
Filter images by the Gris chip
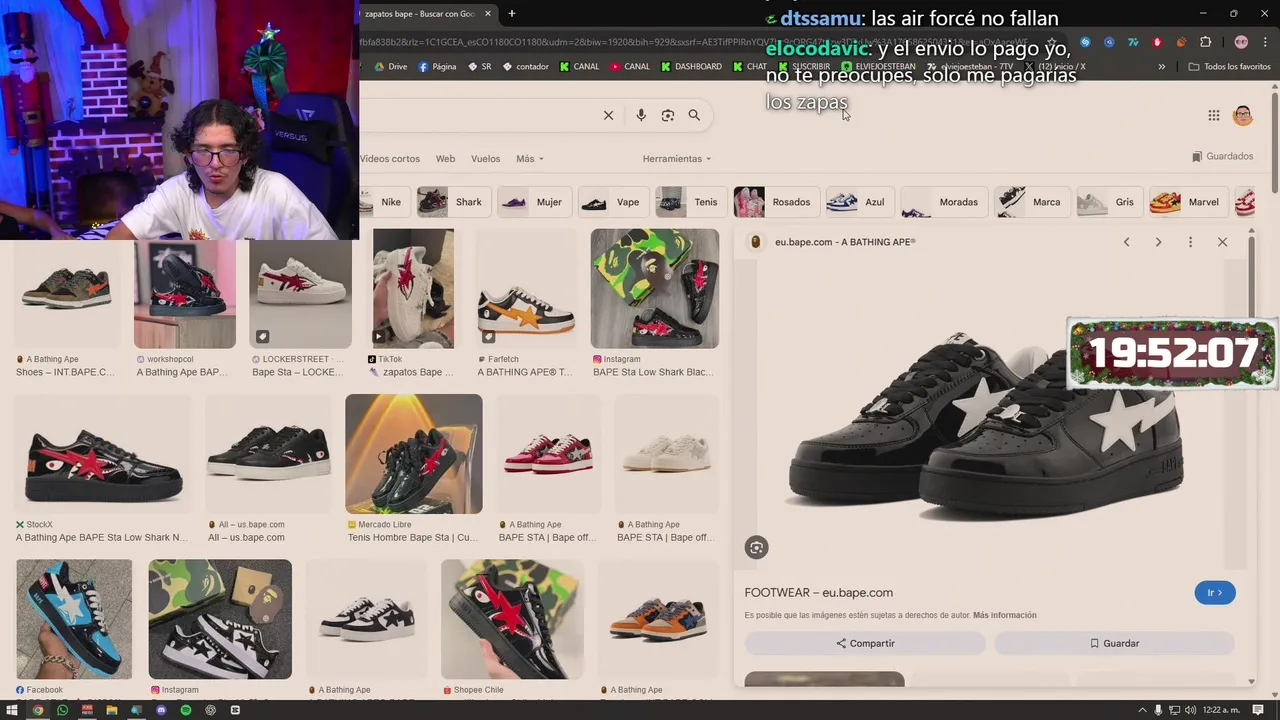click(x=1109, y=202)
